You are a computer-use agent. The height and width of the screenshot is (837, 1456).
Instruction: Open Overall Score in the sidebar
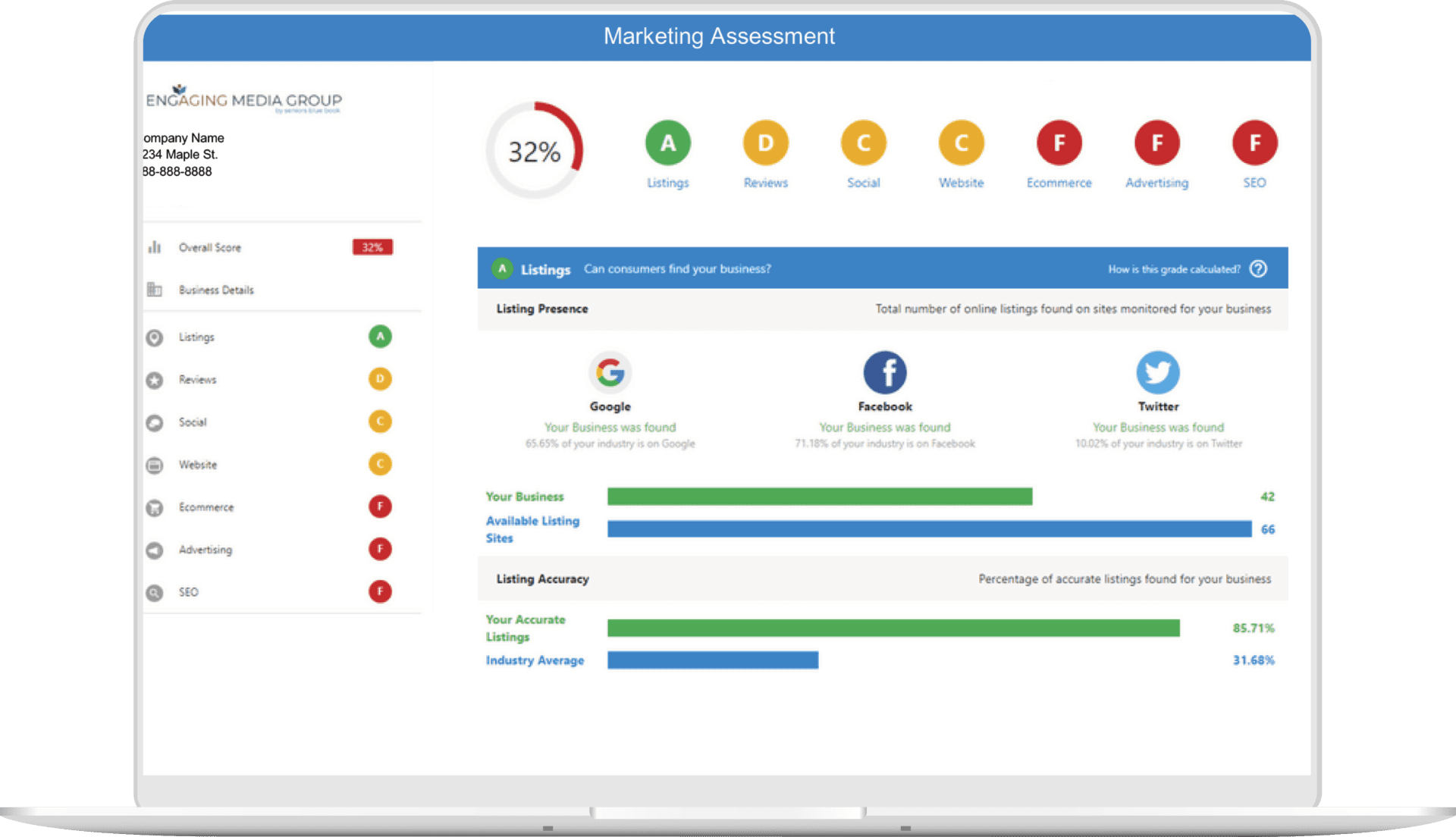209,248
